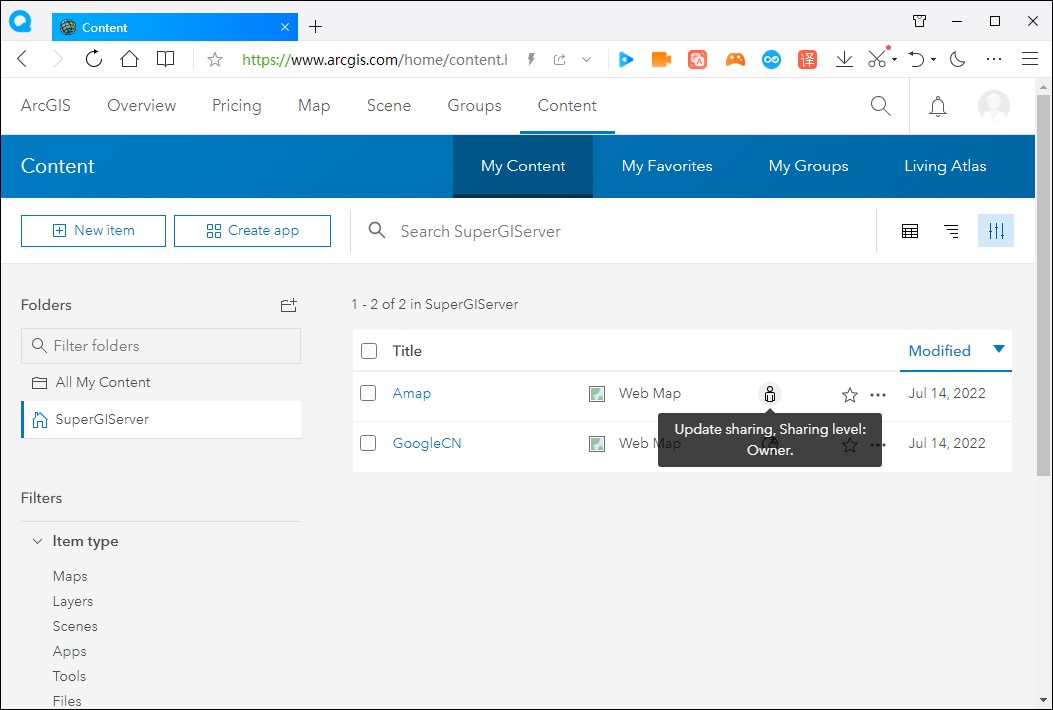Reload the page with refresh icon
This screenshot has width=1053, height=710.
click(x=93, y=59)
